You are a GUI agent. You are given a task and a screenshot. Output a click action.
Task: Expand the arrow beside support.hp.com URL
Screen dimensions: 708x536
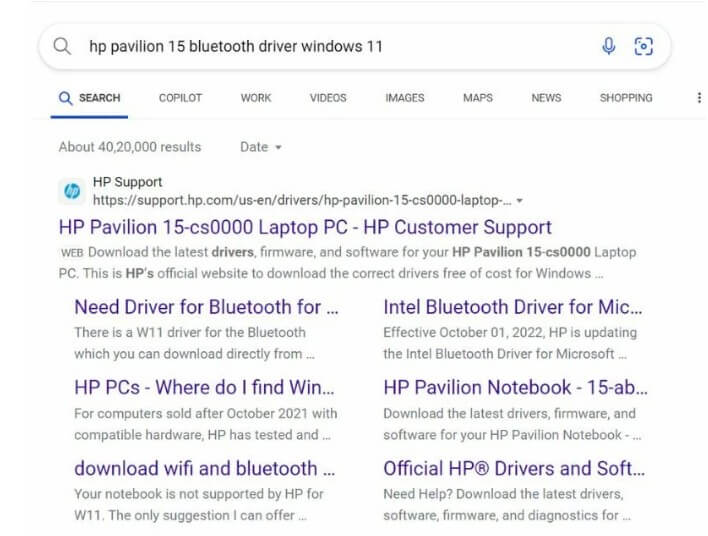point(520,200)
